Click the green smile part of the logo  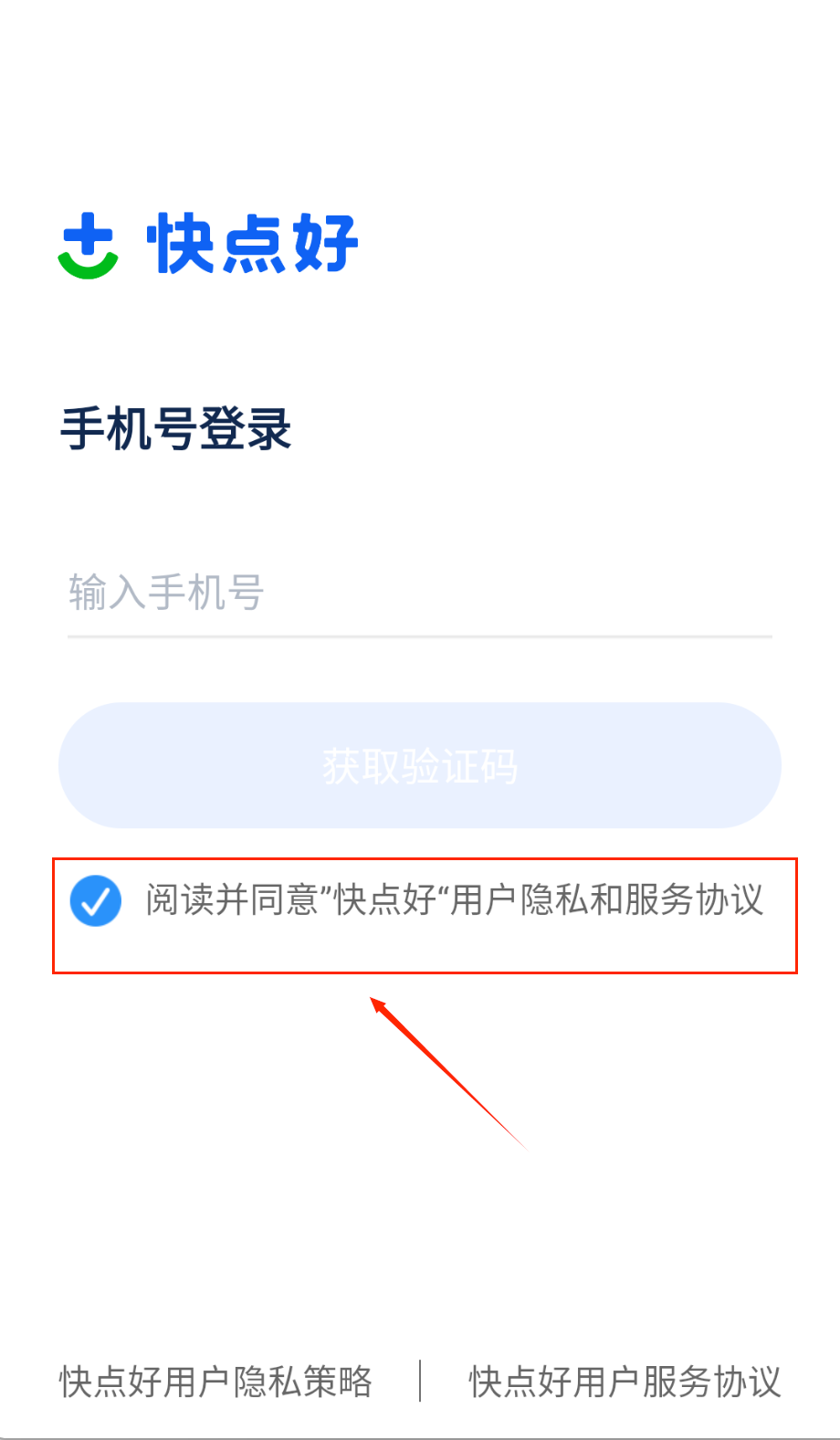tap(88, 264)
